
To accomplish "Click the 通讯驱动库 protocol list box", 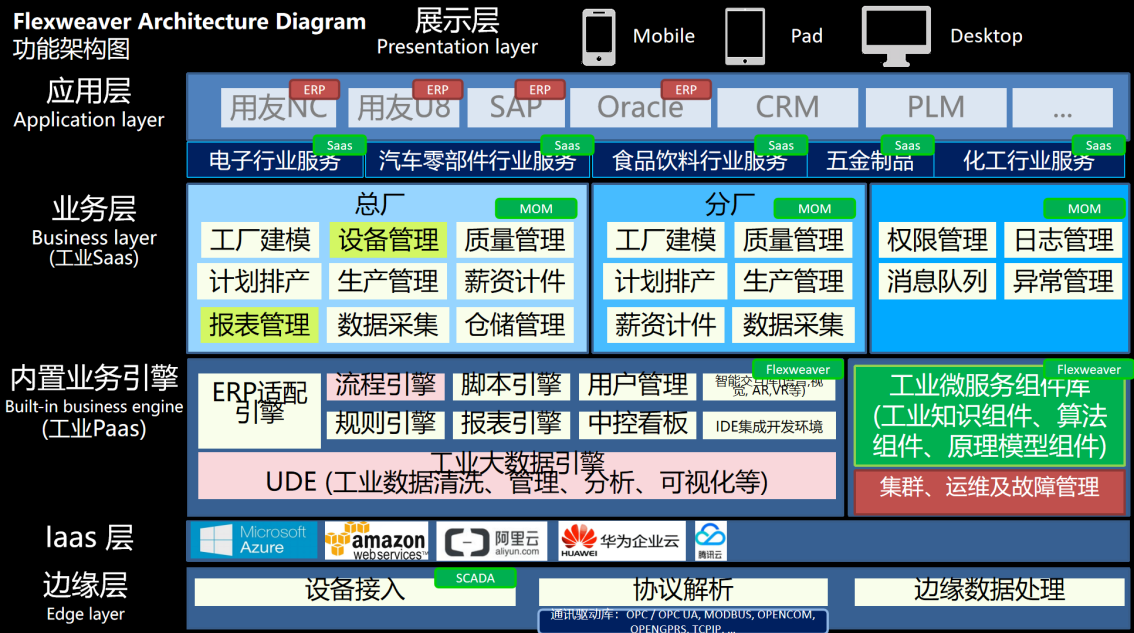I will pos(683,621).
